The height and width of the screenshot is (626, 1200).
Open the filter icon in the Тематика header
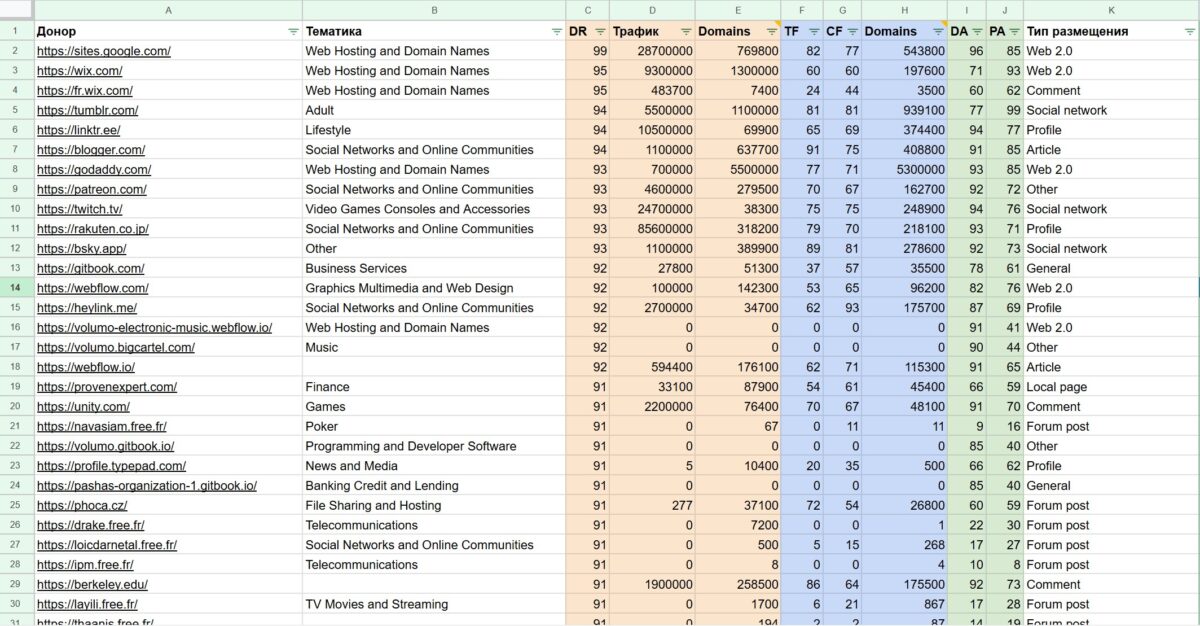[556, 32]
